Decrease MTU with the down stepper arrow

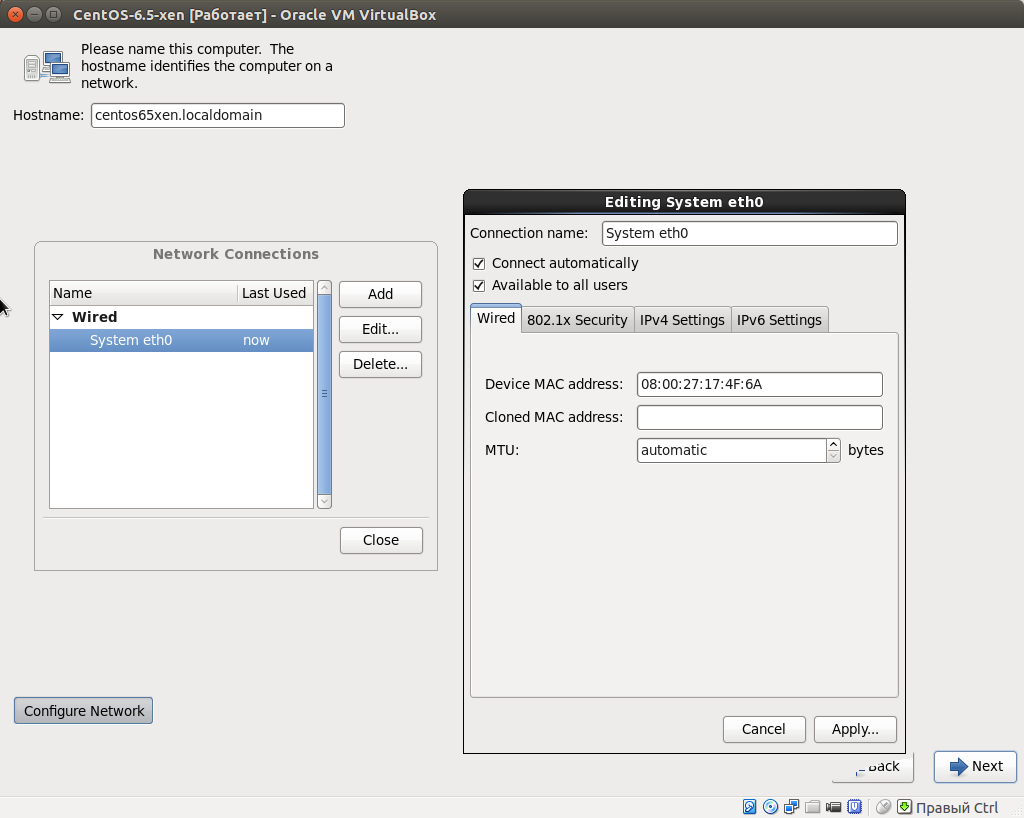[x=833, y=456]
